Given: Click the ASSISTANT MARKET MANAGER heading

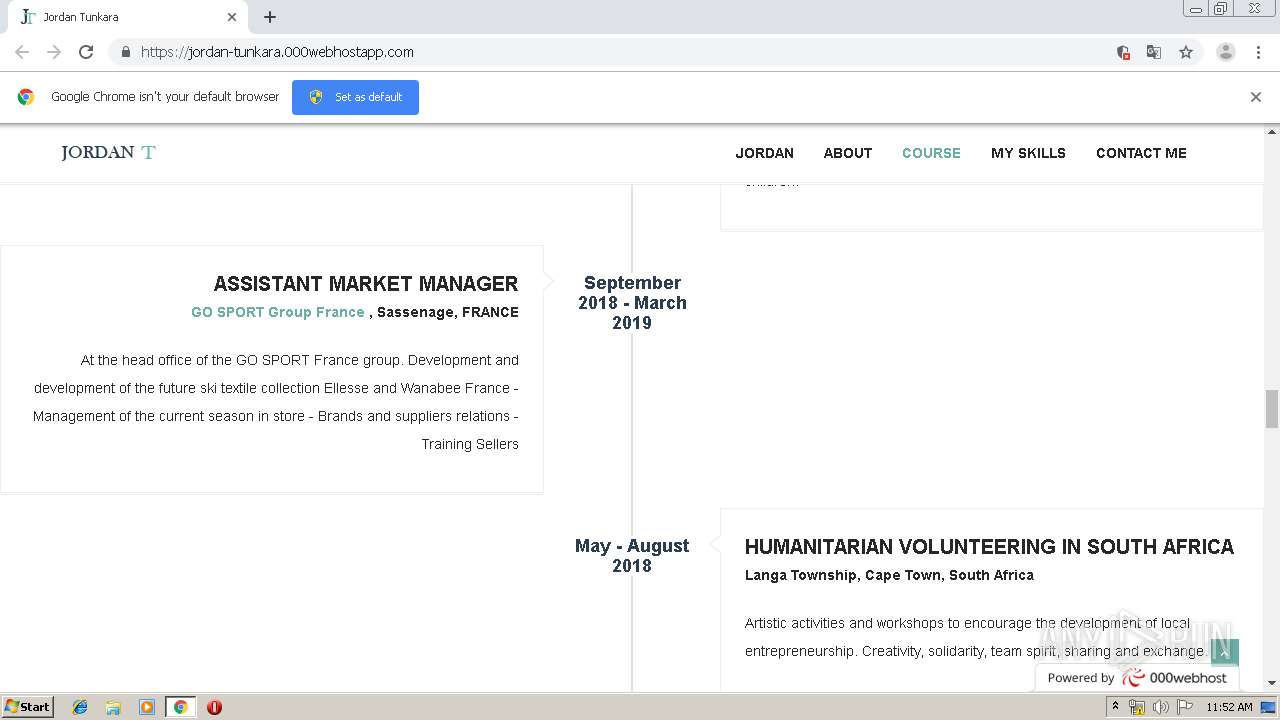Looking at the screenshot, I should pyautogui.click(x=366, y=284).
